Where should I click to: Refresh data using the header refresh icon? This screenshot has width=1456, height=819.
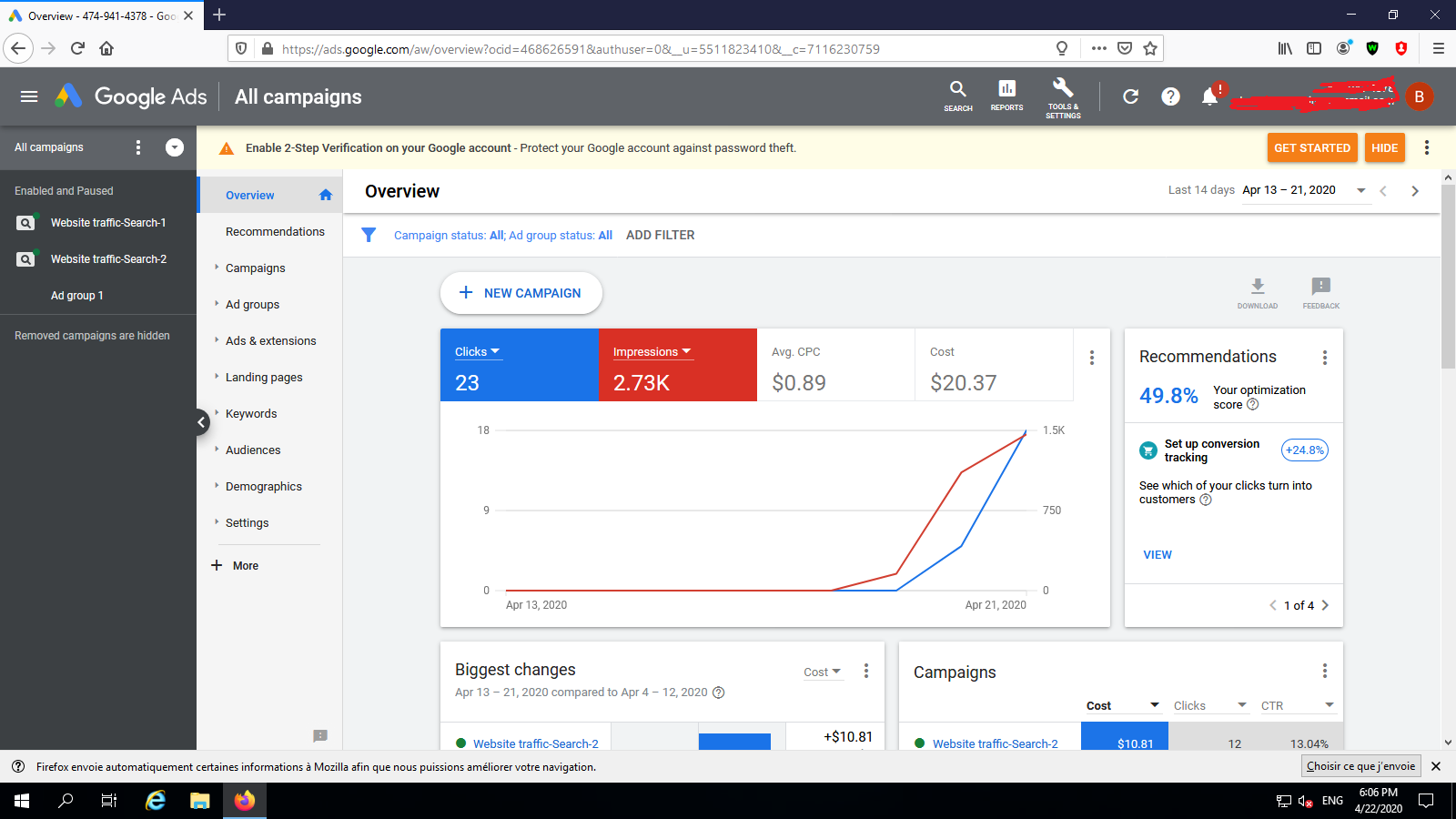(x=1130, y=96)
